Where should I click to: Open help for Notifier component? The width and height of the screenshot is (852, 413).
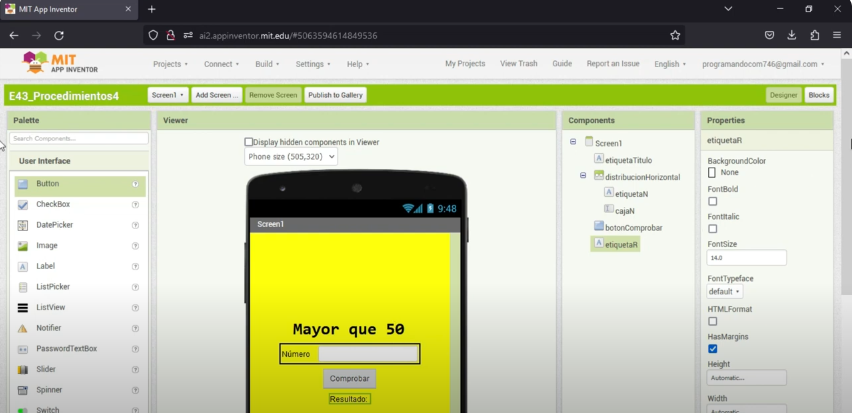(x=135, y=328)
